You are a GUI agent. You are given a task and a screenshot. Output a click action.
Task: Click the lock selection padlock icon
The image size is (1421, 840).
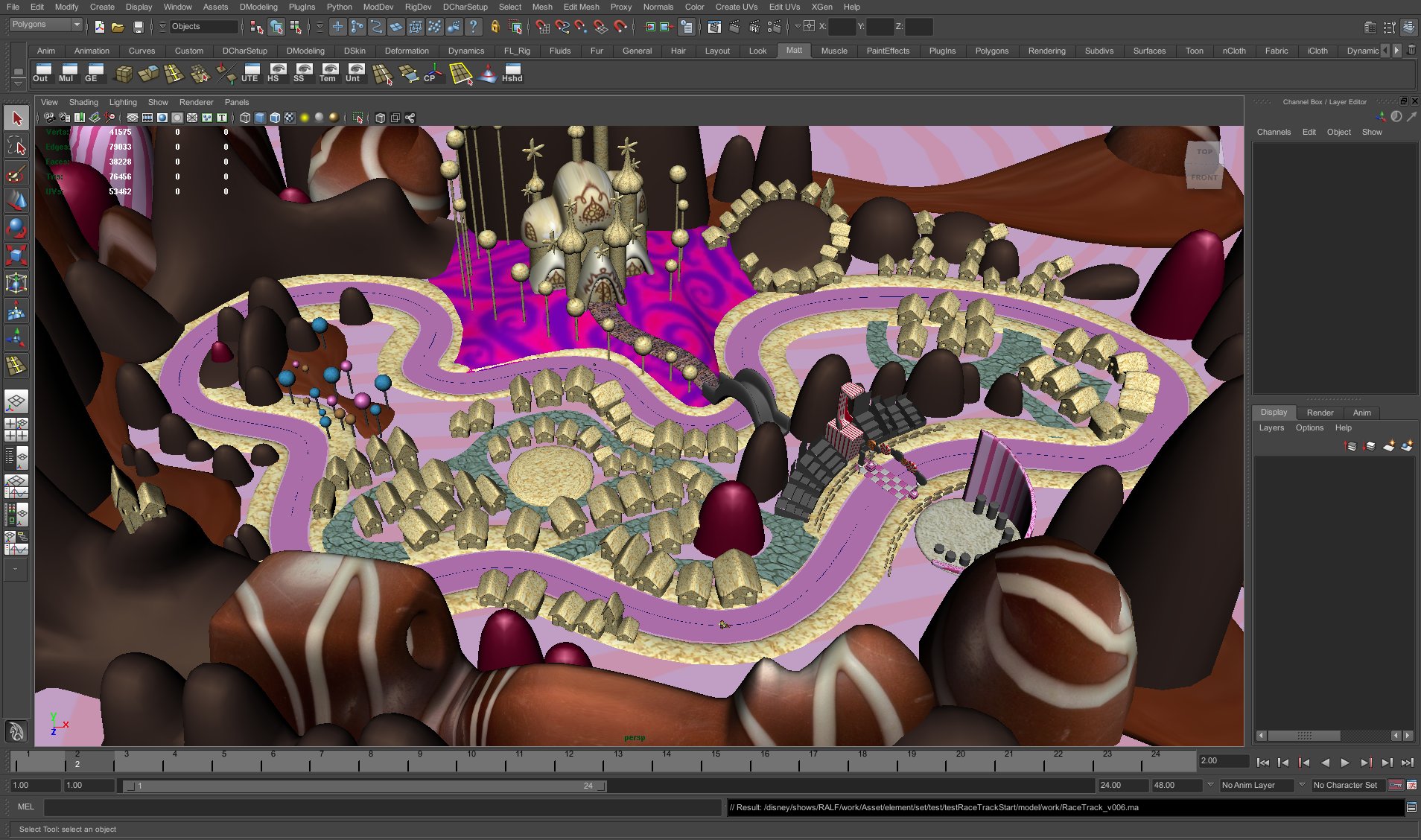pos(495,28)
